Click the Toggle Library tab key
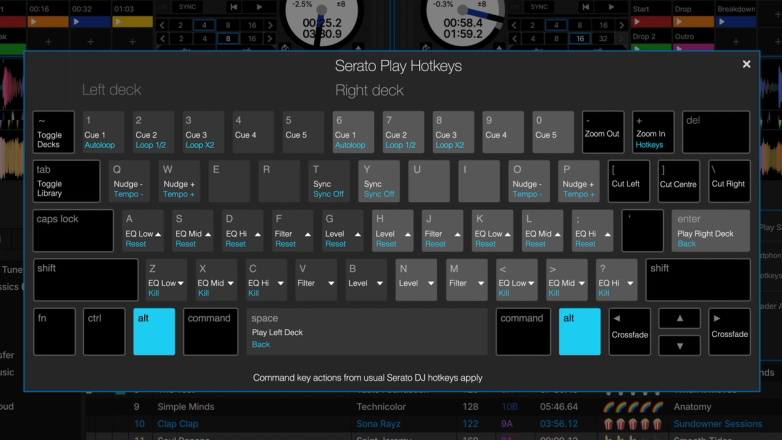This screenshot has width=782, height=440. [66, 181]
